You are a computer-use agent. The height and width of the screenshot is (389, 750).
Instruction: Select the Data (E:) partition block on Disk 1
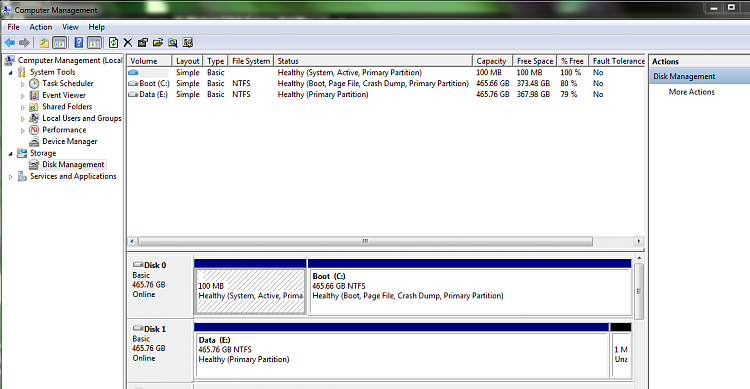[x=402, y=351]
